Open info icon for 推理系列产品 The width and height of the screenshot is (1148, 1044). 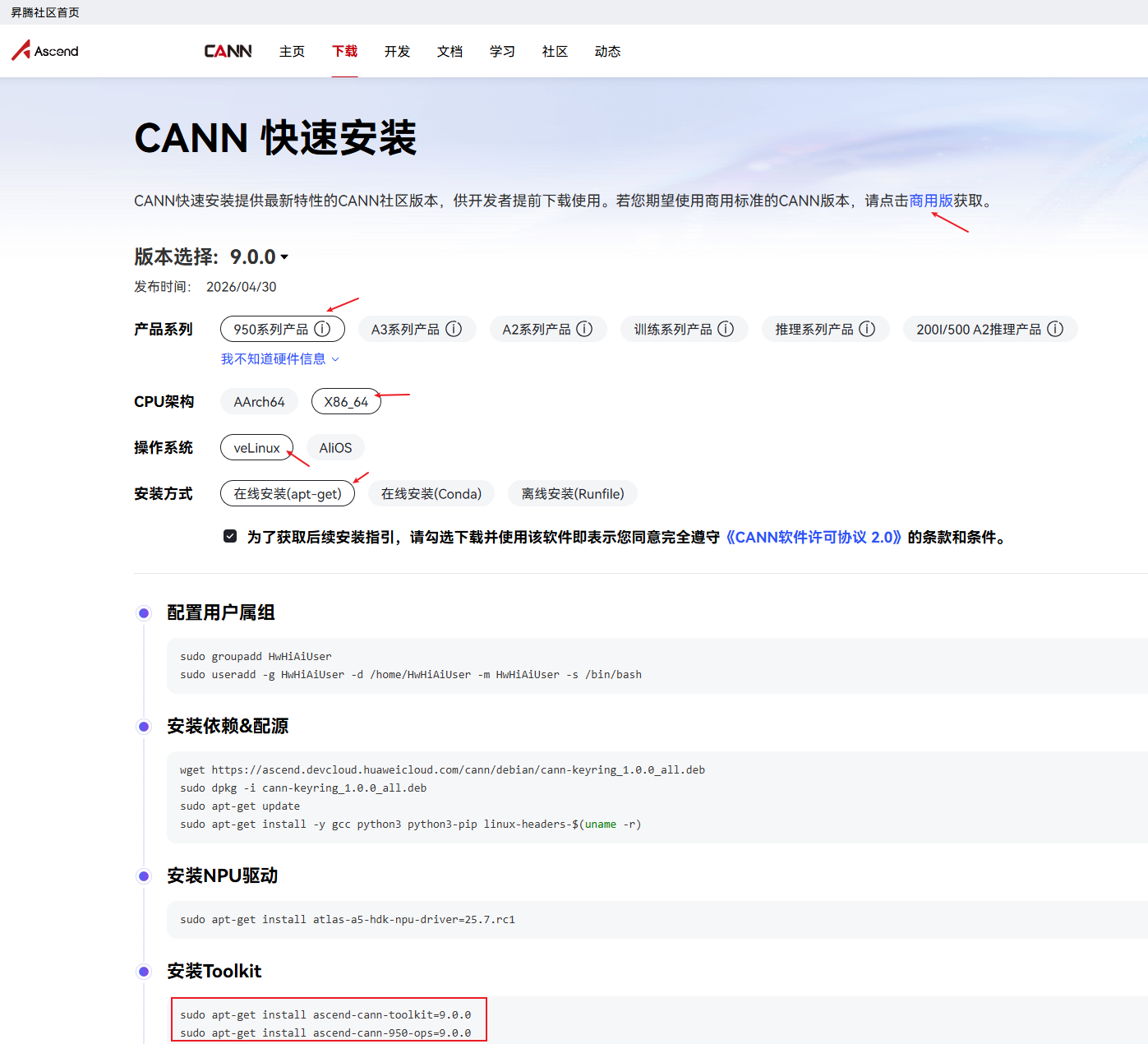867,329
